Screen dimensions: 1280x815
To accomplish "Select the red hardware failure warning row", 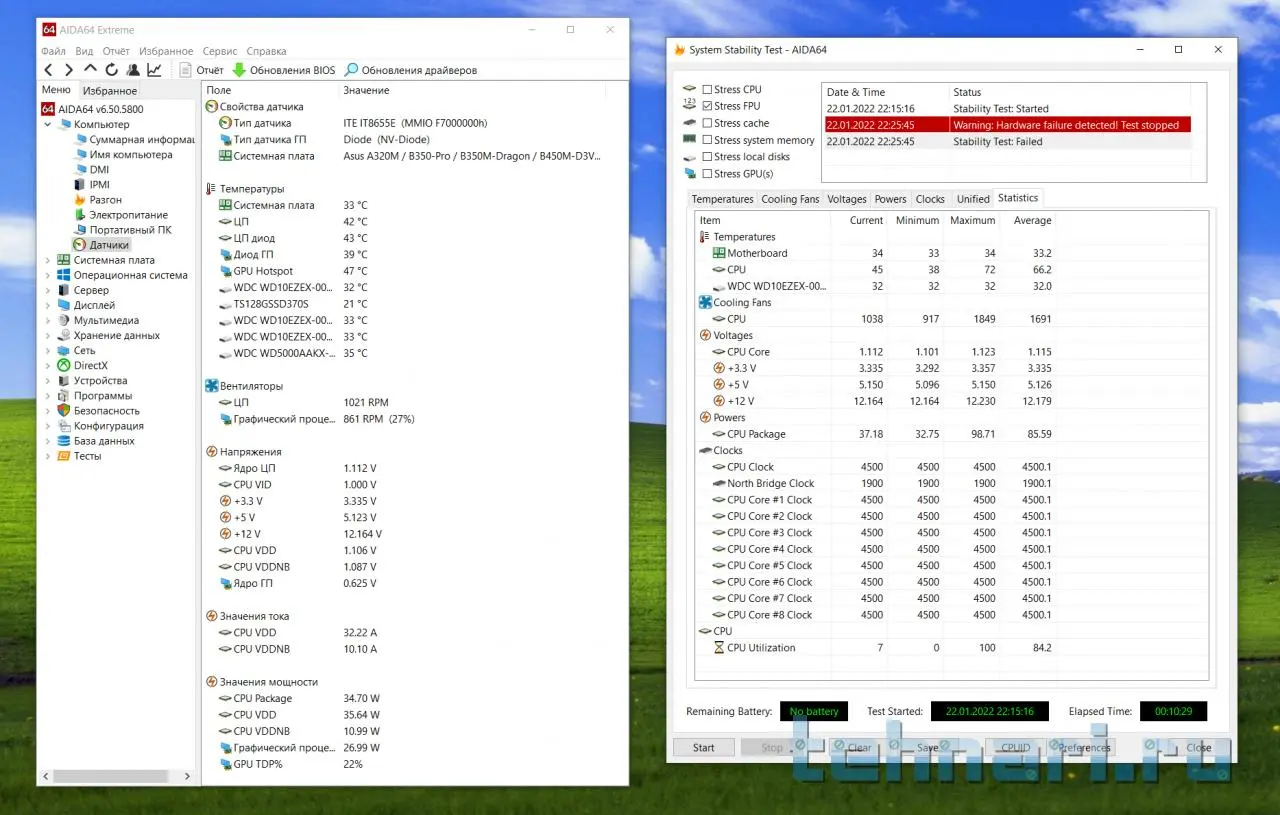I will click(x=1007, y=125).
